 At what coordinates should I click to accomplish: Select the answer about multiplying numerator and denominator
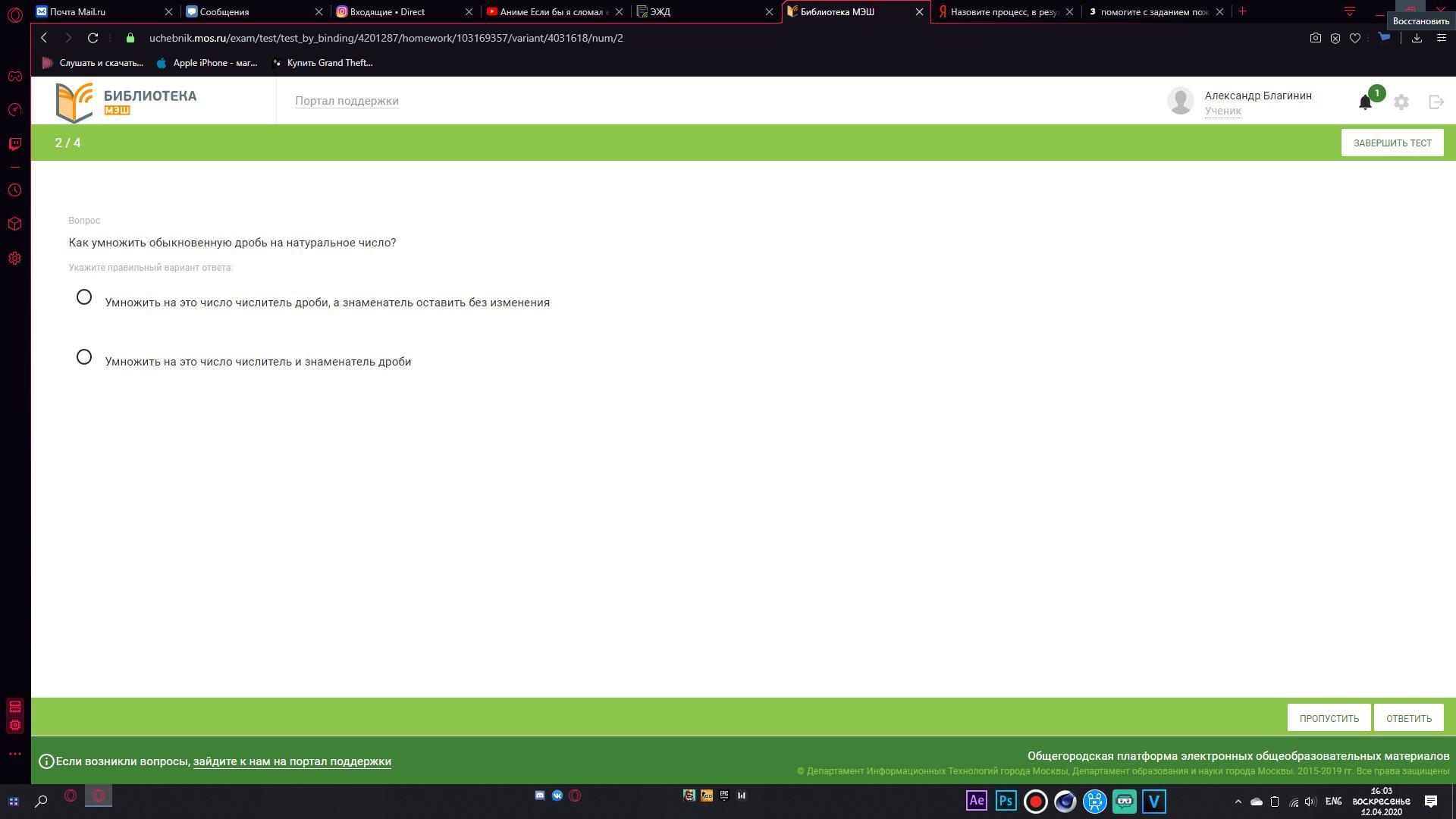click(84, 357)
